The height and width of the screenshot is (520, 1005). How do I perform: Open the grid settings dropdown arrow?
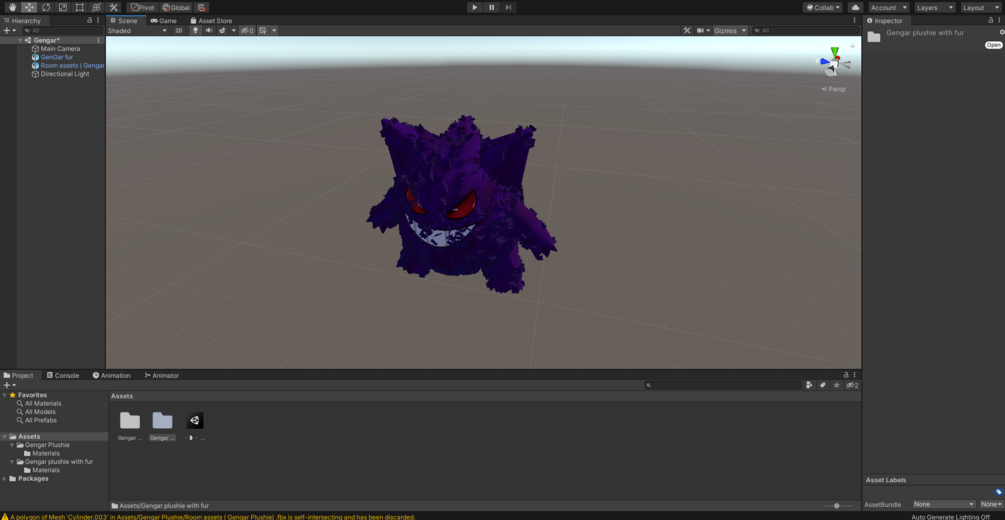[274, 30]
